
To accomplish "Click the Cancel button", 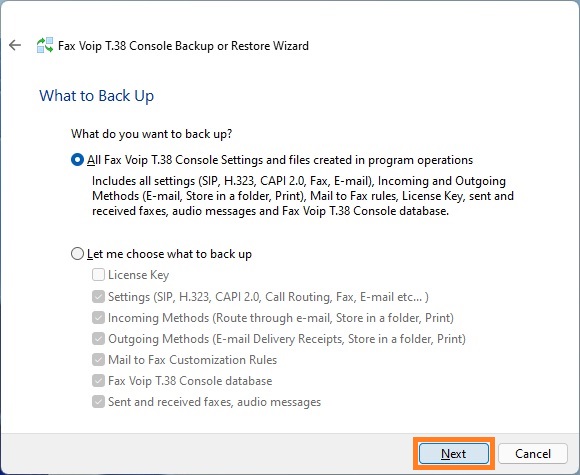I will [533, 454].
